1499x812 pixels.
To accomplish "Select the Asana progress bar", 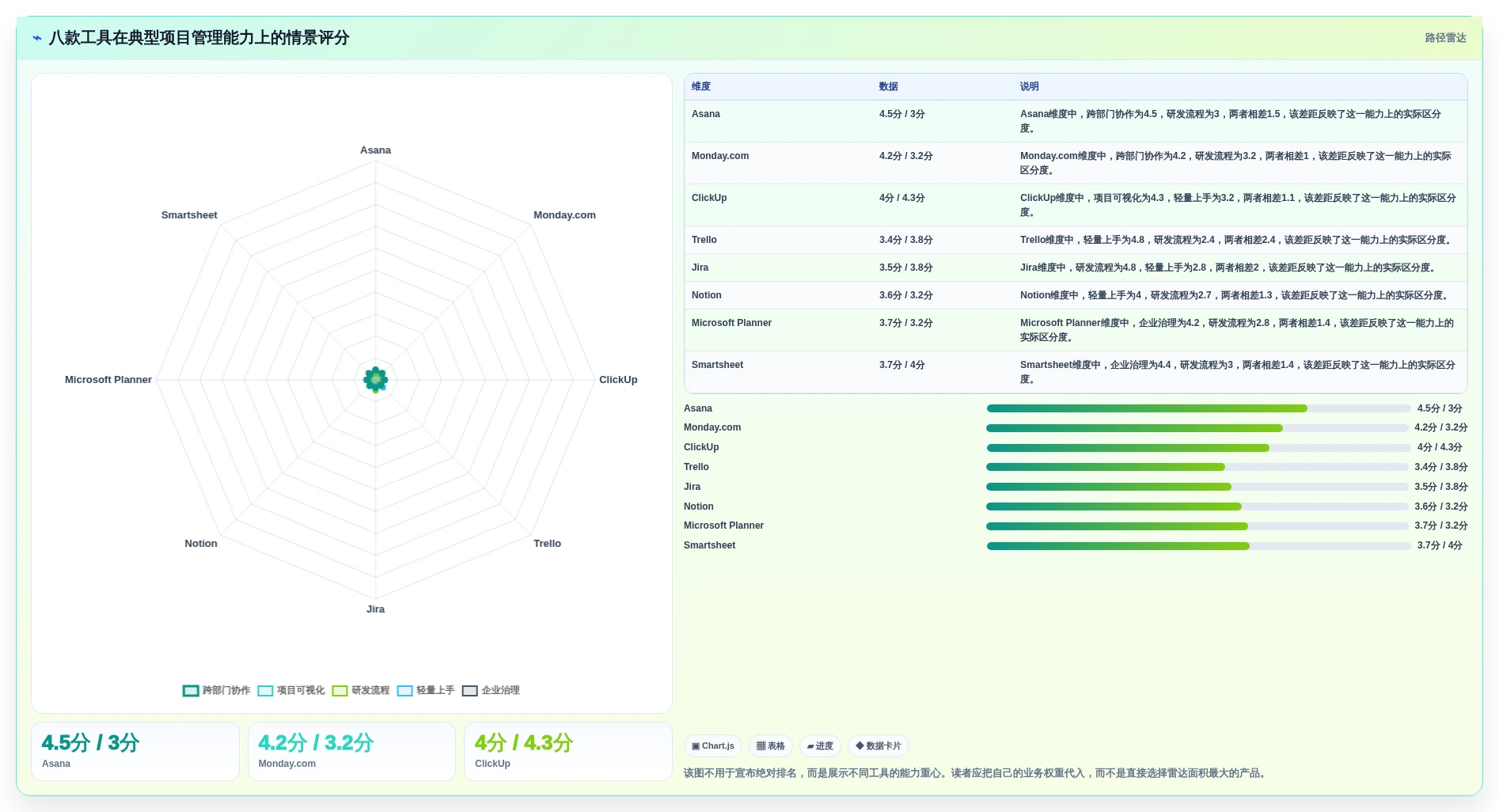I will 1198,408.
